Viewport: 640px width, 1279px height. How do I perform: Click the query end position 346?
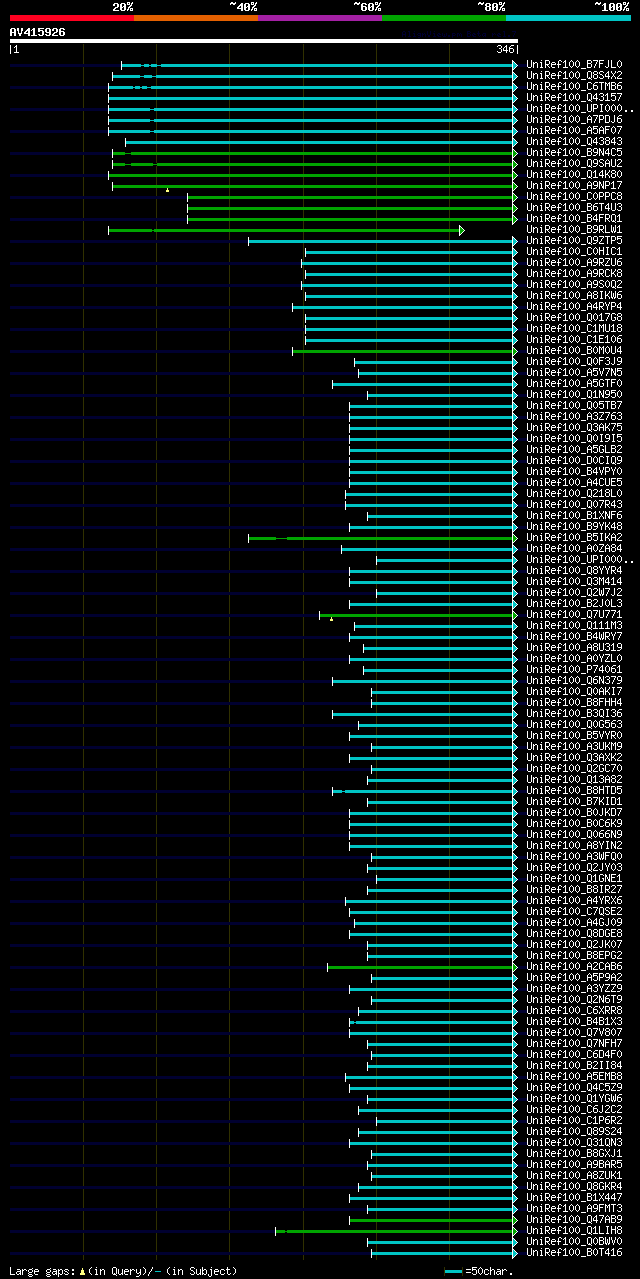click(505, 49)
